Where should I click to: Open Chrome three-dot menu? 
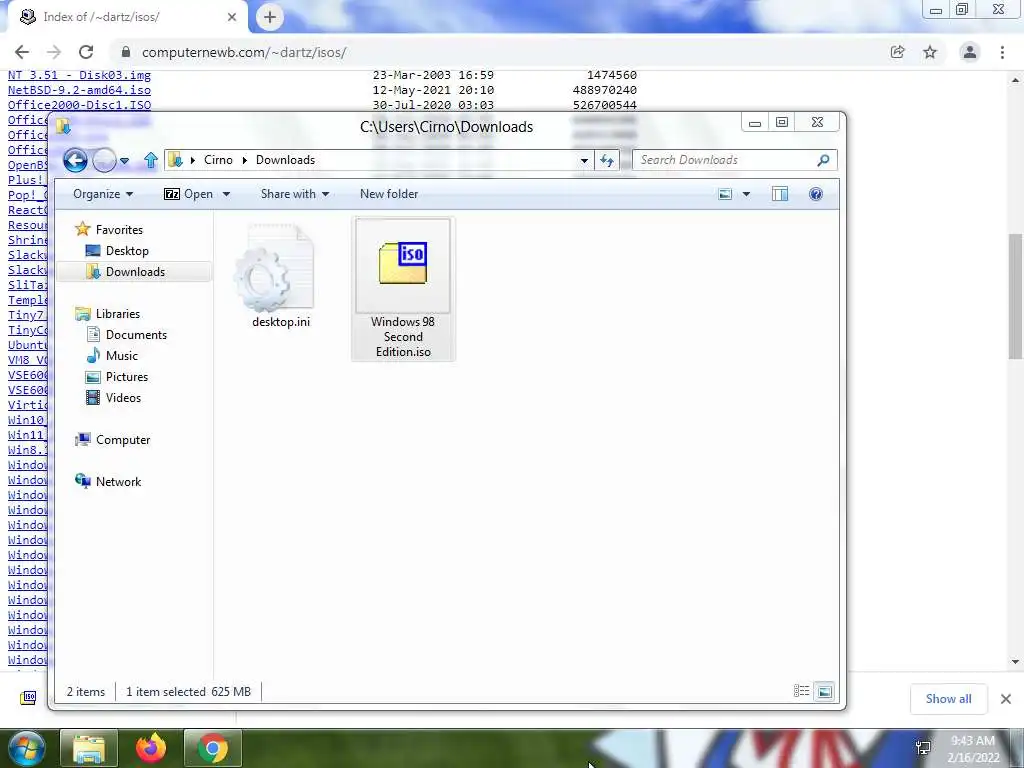(x=1002, y=52)
